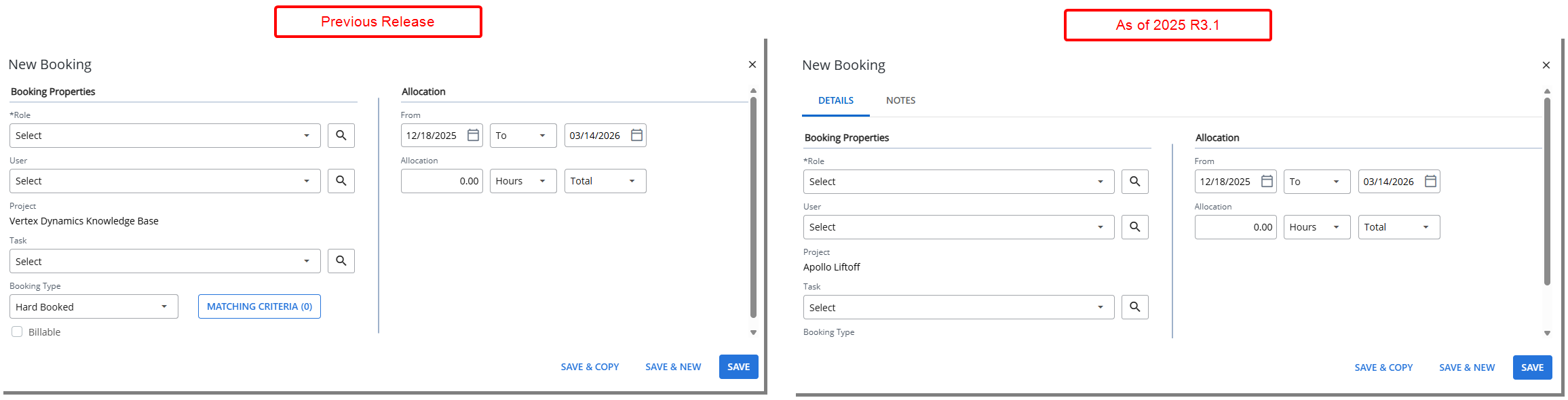The image size is (1568, 400).
Task: Open Total allocation dropdown in R3.1 dialog
Action: [1398, 227]
